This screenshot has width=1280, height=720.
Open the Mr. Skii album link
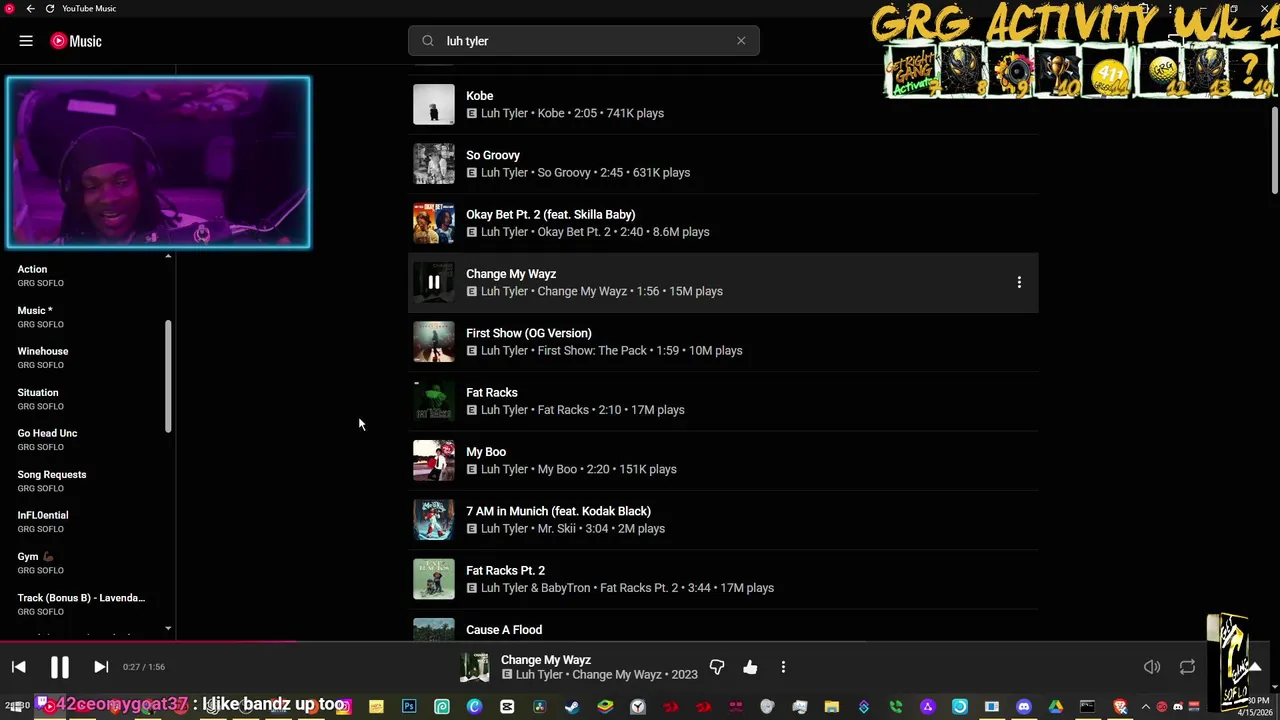[557, 528]
